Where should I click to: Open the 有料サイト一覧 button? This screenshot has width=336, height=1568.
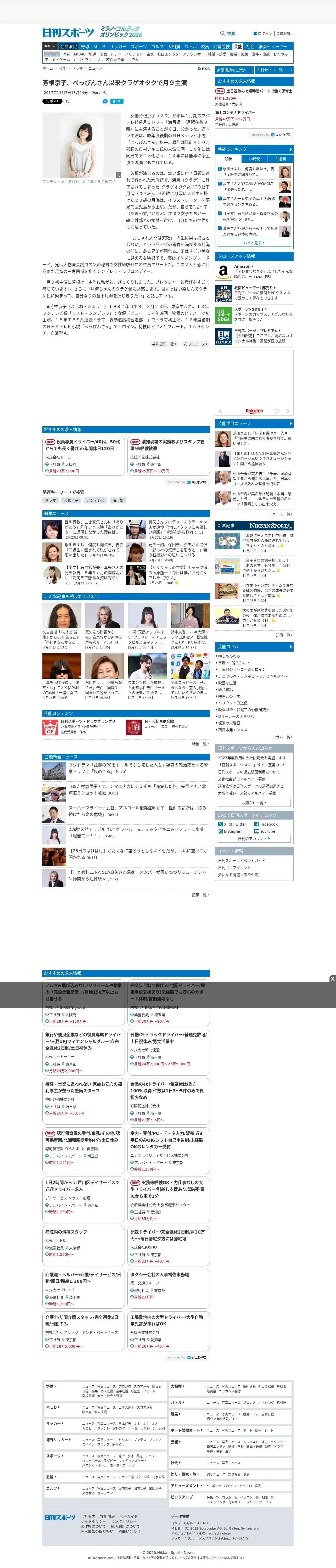coord(274,70)
